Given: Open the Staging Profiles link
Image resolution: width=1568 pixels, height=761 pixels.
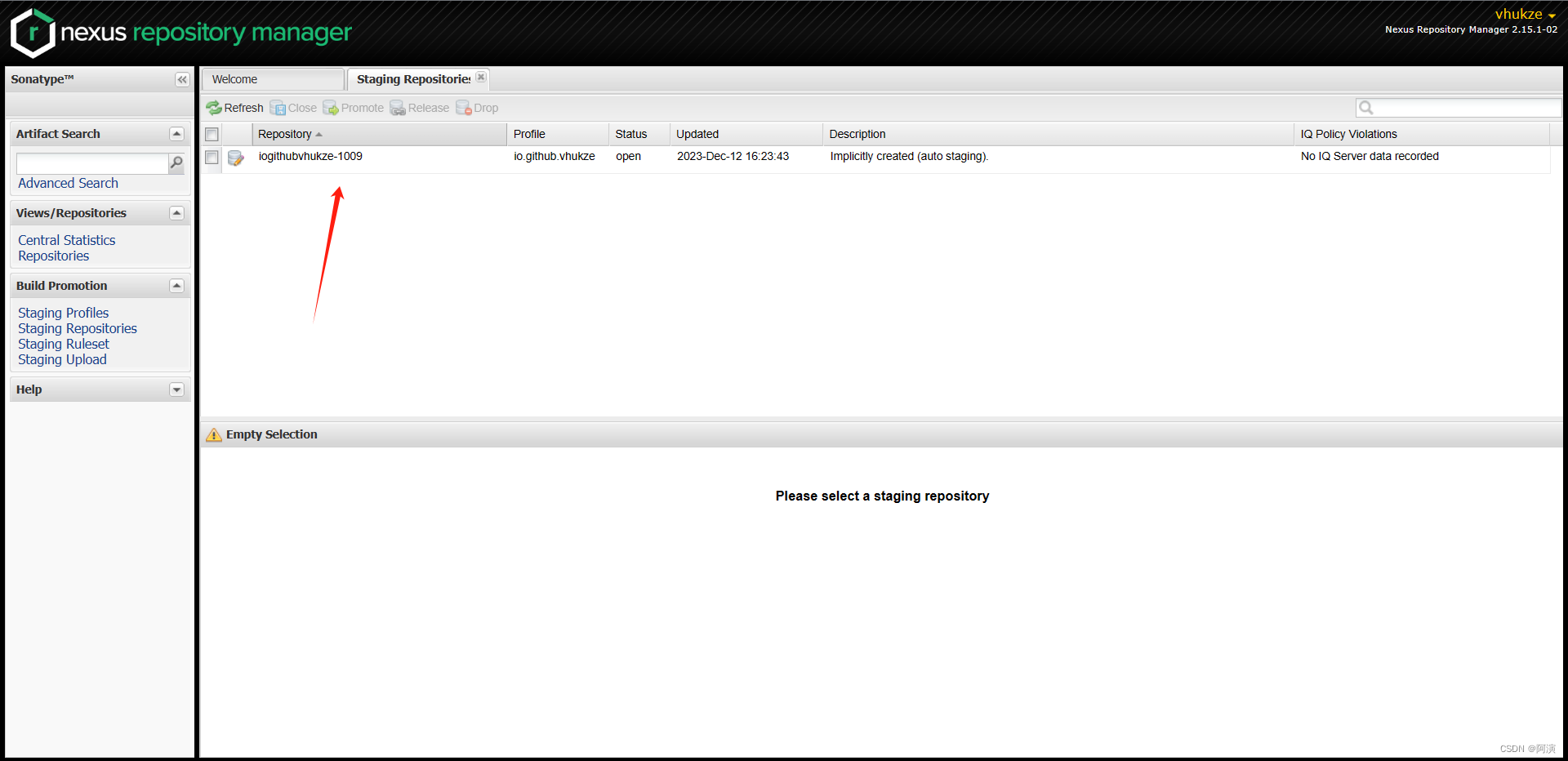Looking at the screenshot, I should tap(63, 313).
